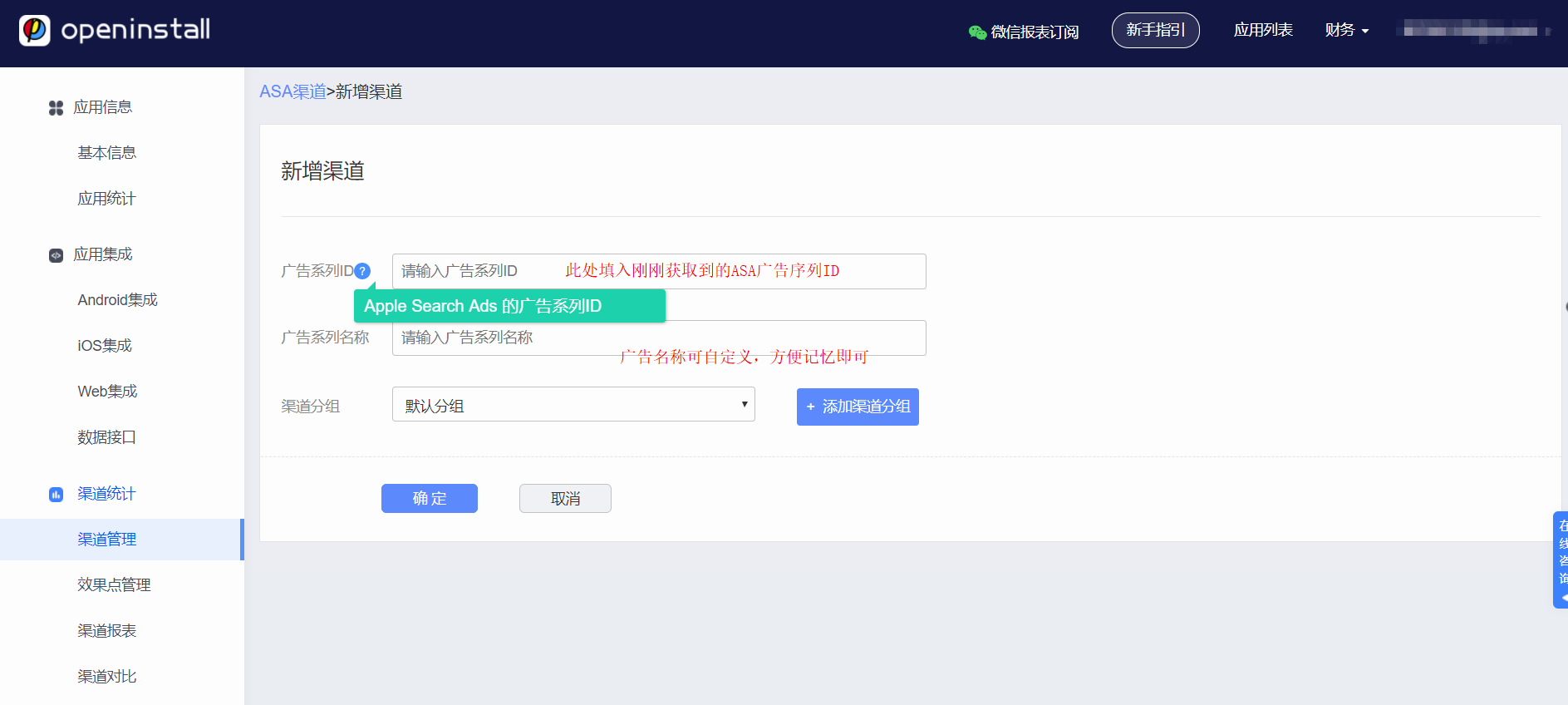
Task: Go to iOS集成 page
Action: point(105,346)
